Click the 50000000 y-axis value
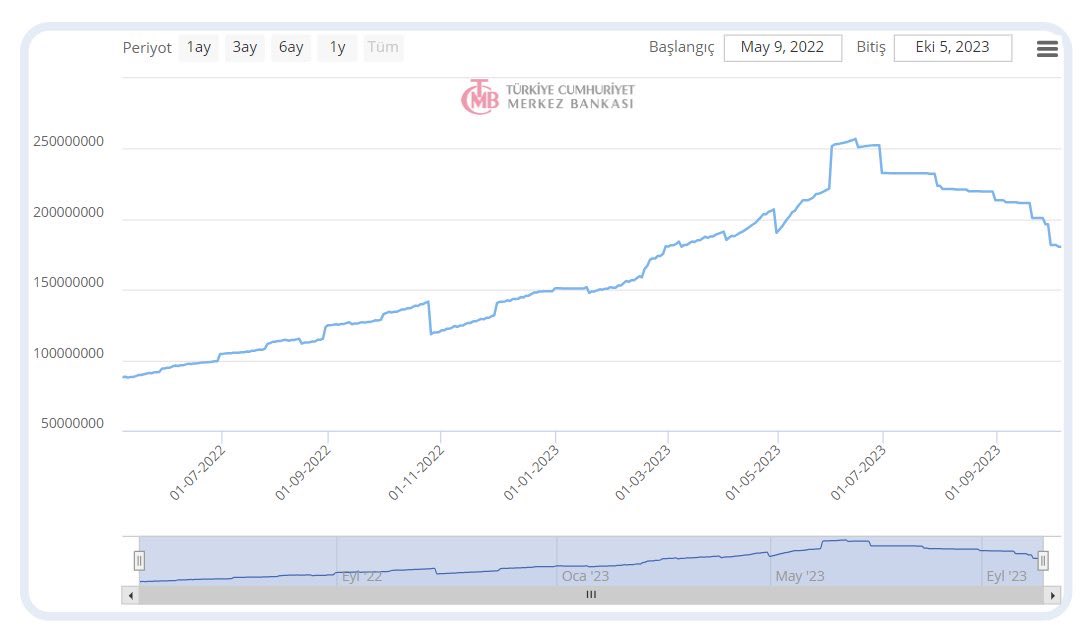 [72, 424]
